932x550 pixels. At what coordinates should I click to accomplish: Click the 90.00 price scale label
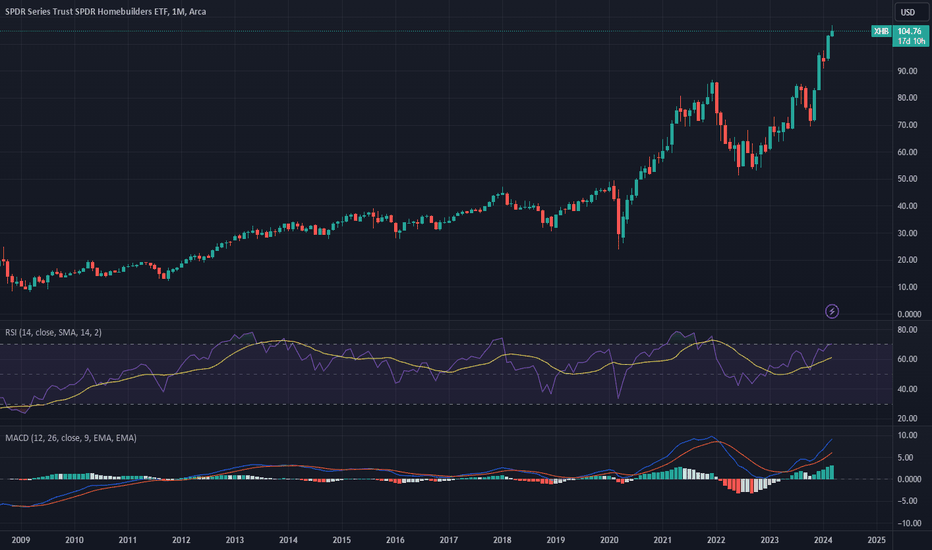coord(908,71)
